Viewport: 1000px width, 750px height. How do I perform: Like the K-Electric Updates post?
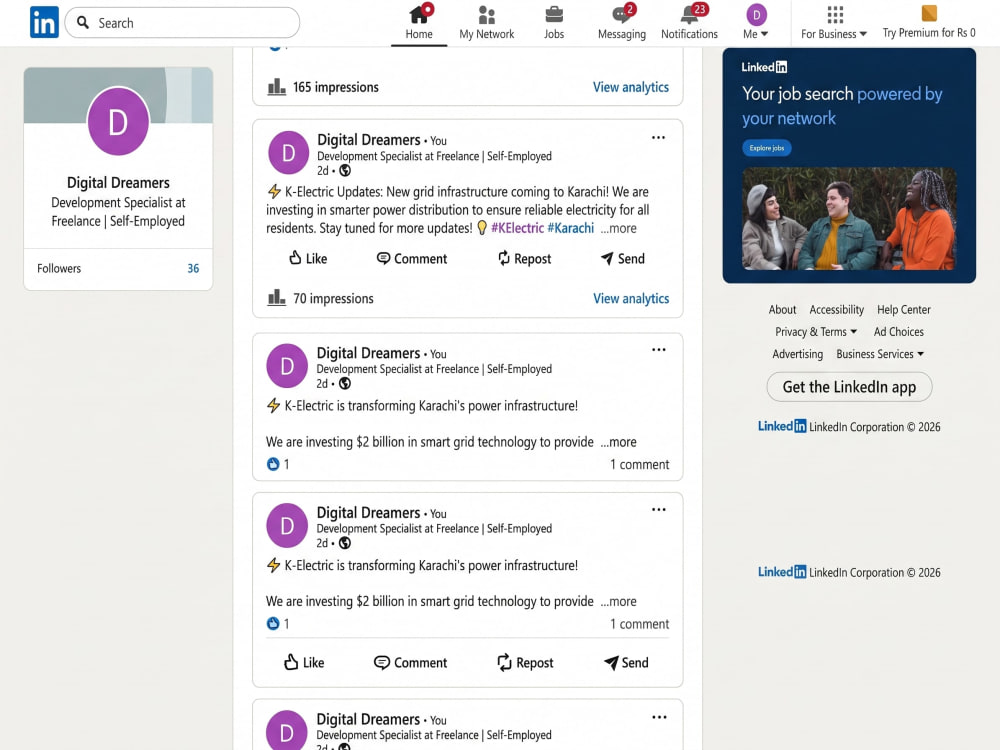click(x=308, y=258)
